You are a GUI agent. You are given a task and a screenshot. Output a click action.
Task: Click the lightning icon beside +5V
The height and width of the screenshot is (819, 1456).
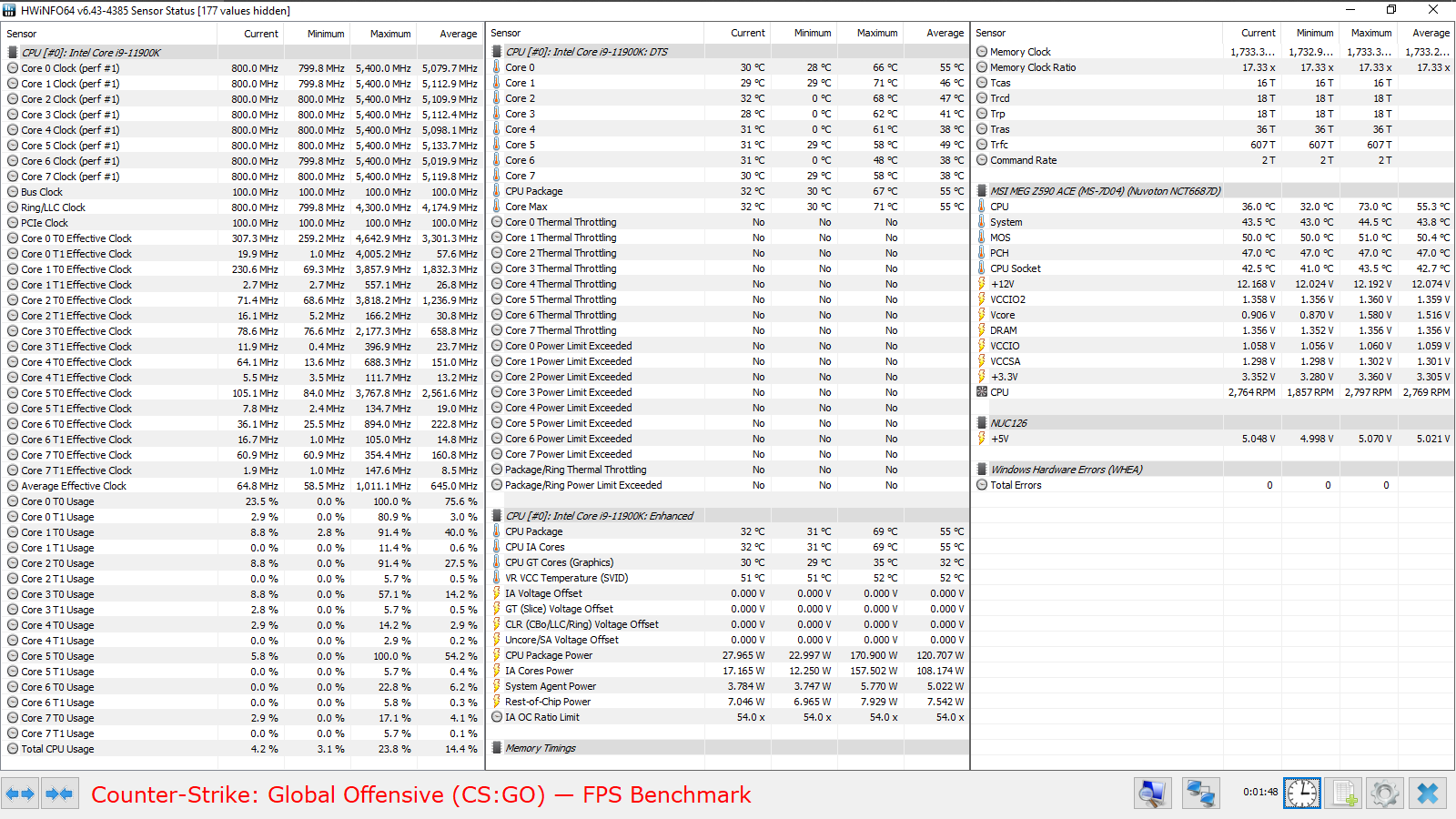click(982, 439)
